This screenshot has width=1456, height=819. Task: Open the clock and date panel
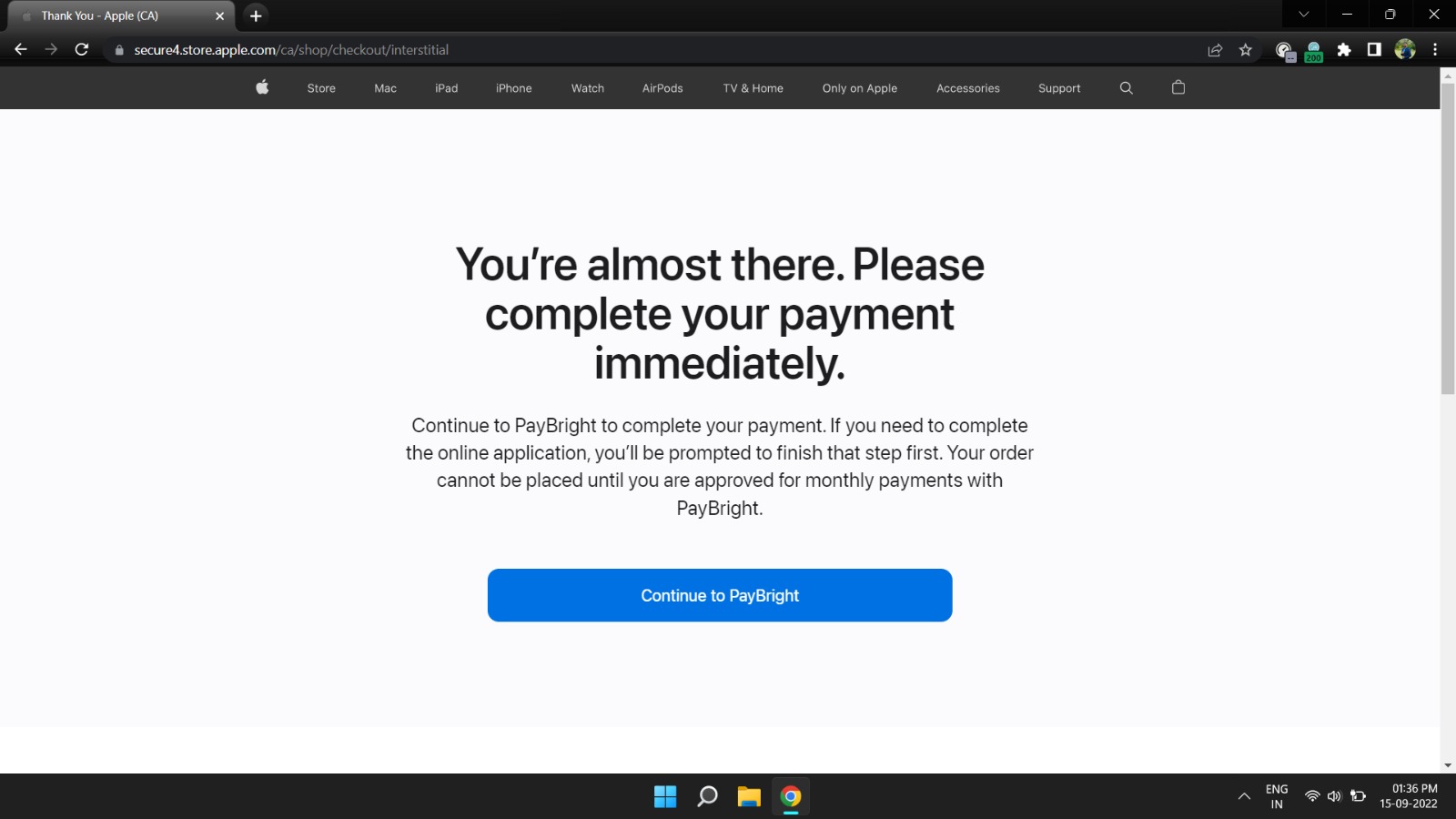coord(1409,796)
